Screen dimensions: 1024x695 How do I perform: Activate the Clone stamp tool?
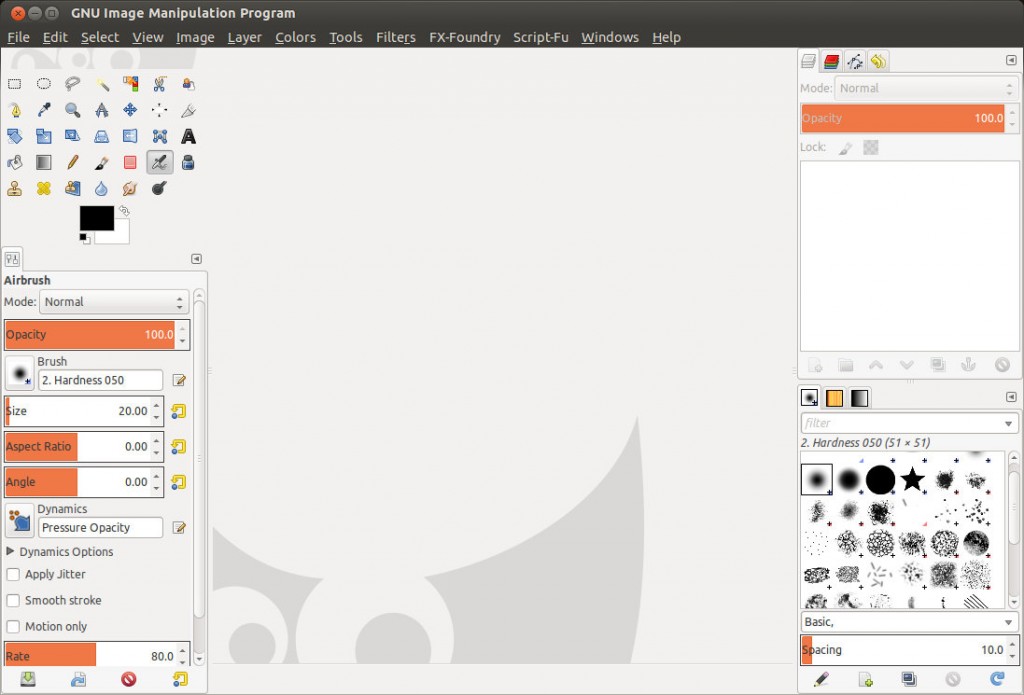click(14, 188)
